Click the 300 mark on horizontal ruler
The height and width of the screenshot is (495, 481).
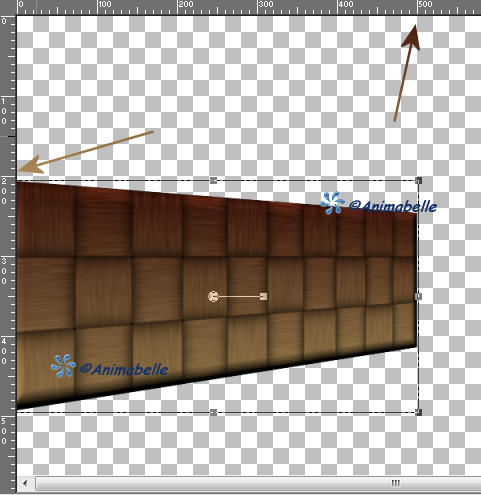click(x=266, y=4)
